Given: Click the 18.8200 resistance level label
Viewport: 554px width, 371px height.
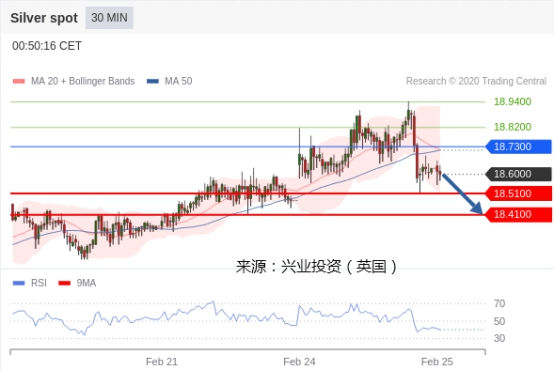Looking at the screenshot, I should 512,127.
